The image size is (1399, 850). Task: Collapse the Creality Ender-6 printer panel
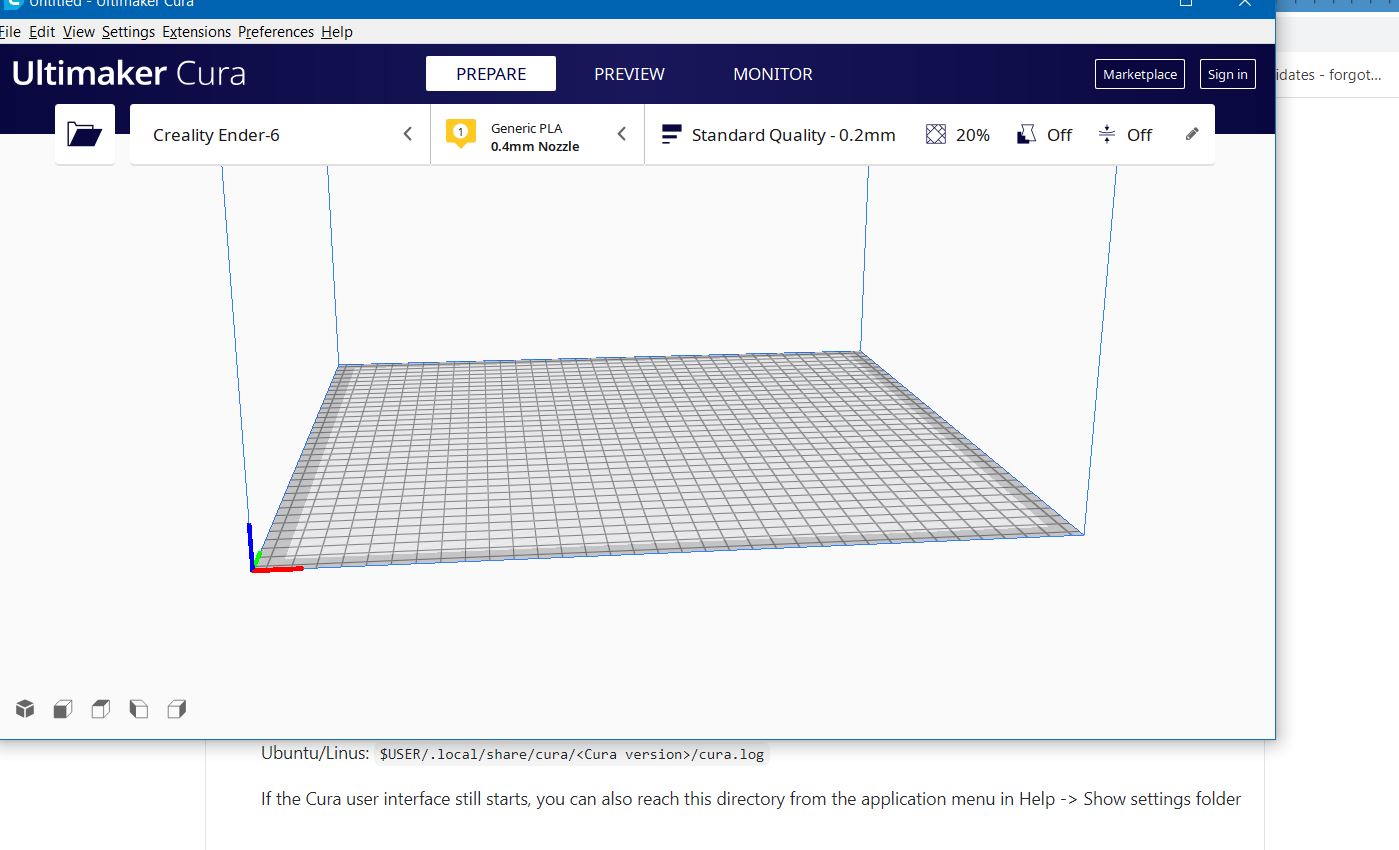coord(407,133)
